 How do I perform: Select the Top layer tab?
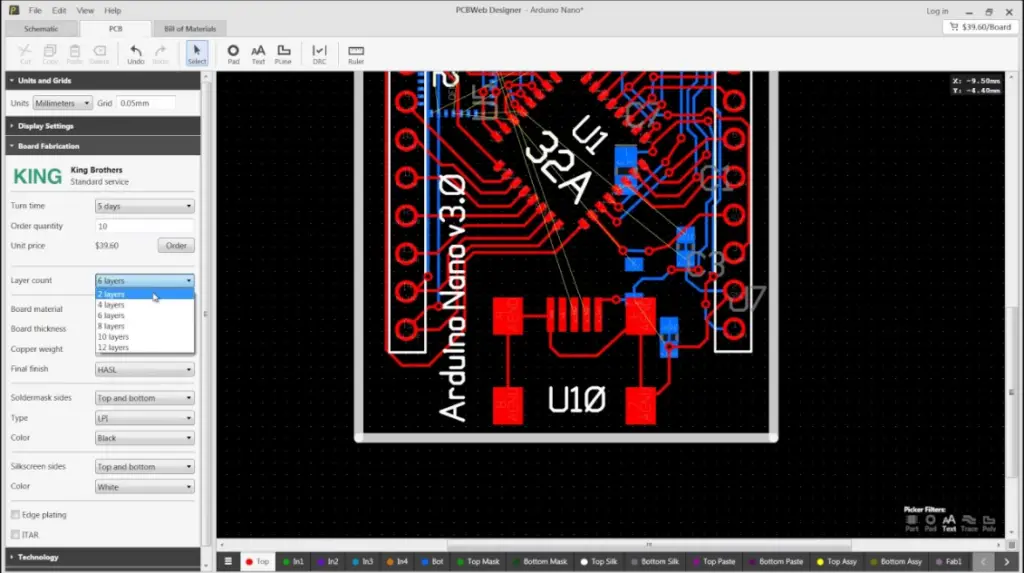[x=257, y=561]
